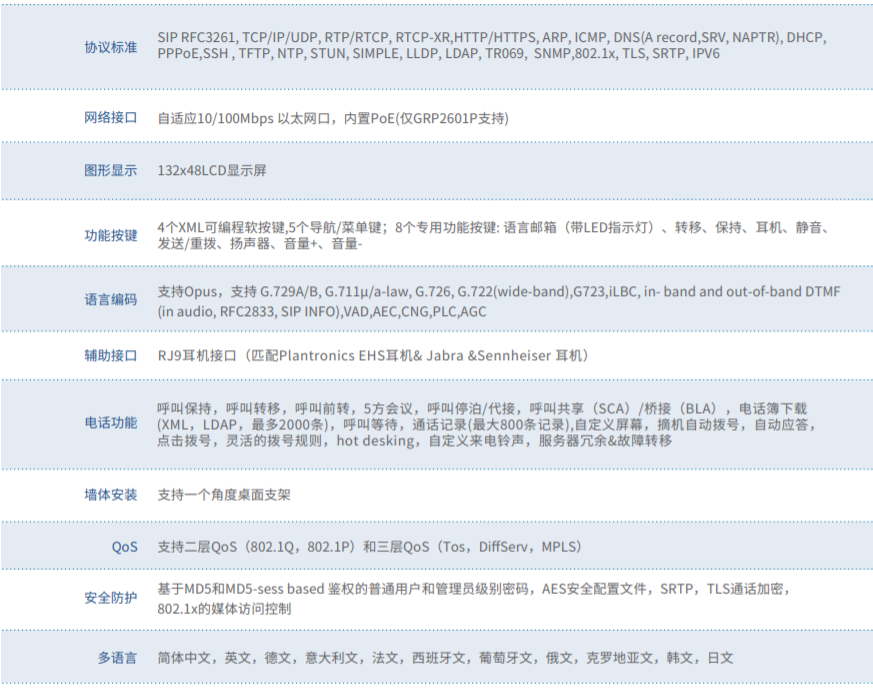Select the 功能按键 row label
The height and width of the screenshot is (688, 873).
coord(110,236)
